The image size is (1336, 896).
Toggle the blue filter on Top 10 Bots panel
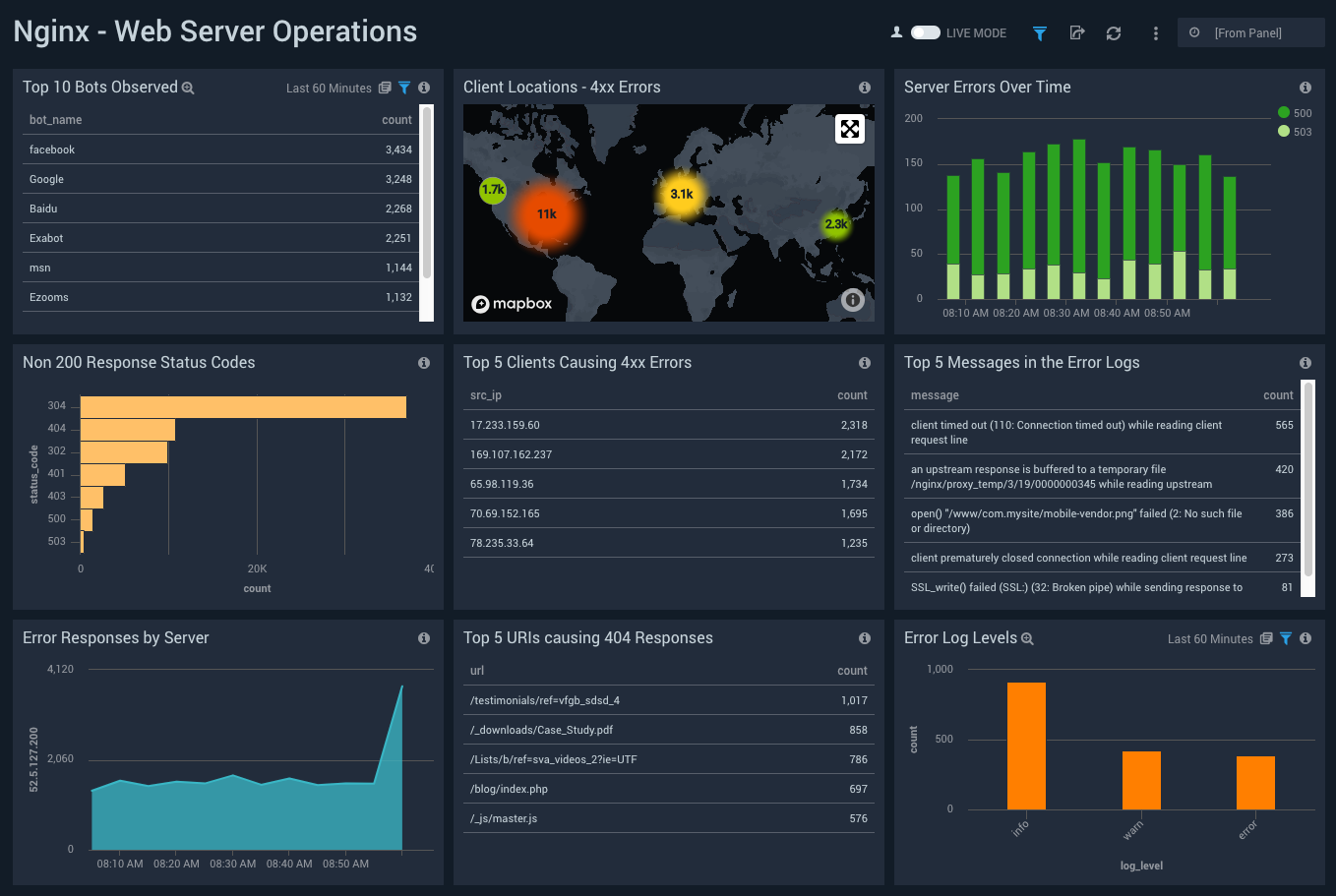(x=404, y=88)
